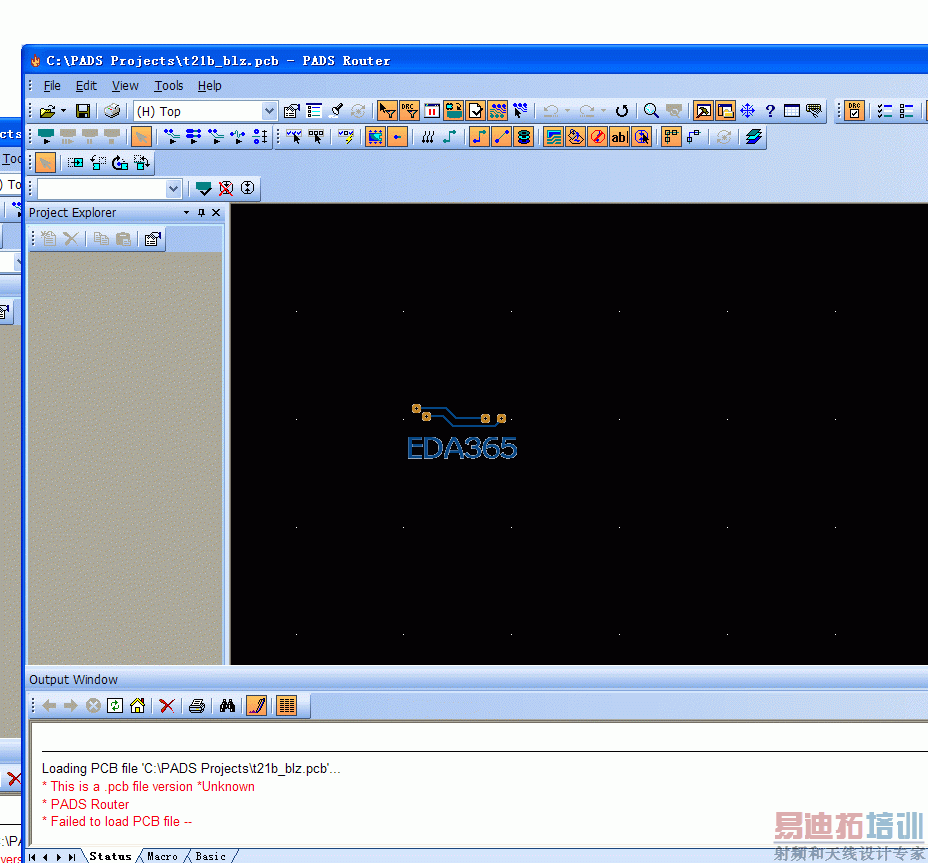Open the Edit menu

coord(86,86)
